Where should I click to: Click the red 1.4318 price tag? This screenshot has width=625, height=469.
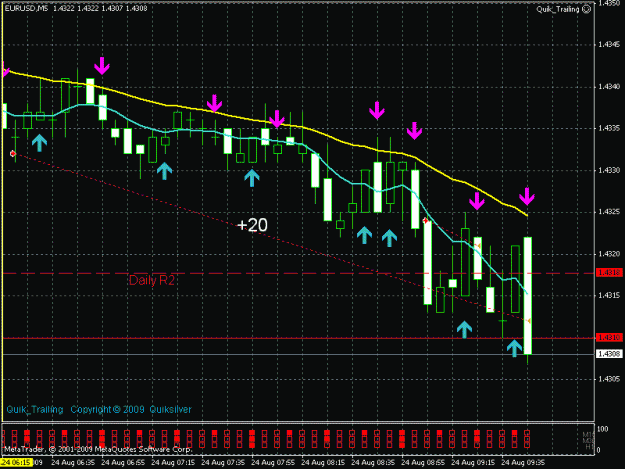pyautogui.click(x=609, y=273)
